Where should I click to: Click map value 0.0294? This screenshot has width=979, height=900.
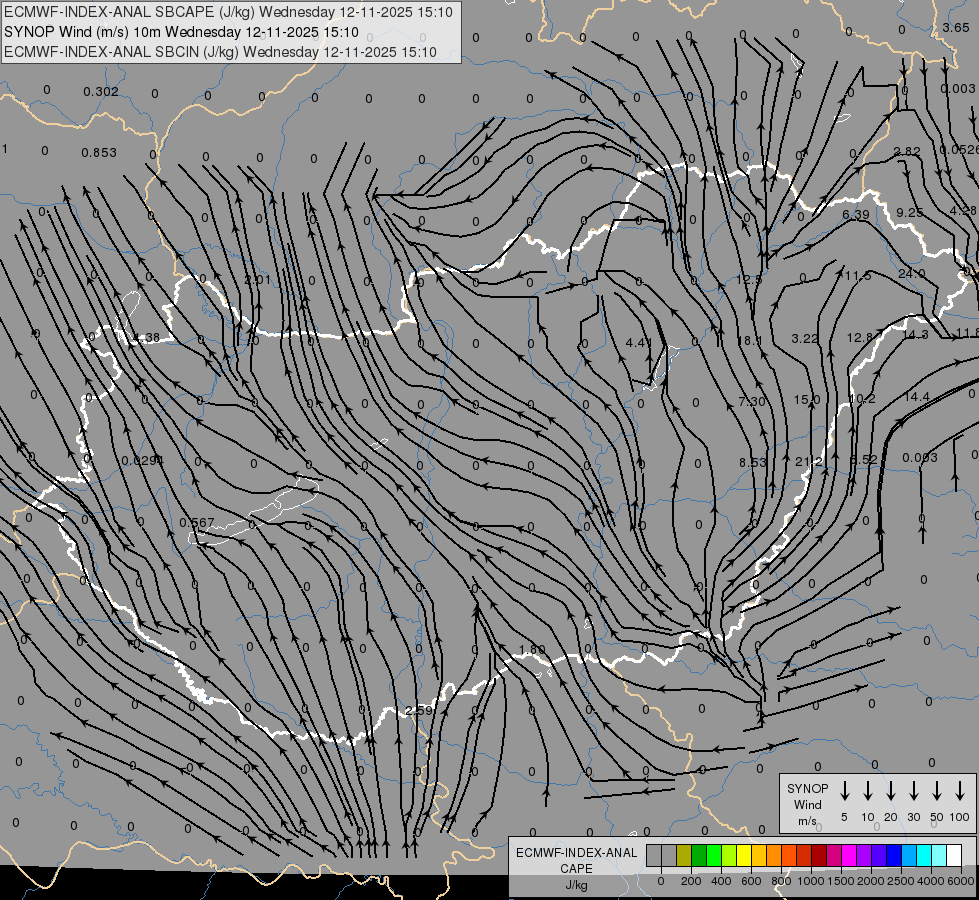point(142,461)
